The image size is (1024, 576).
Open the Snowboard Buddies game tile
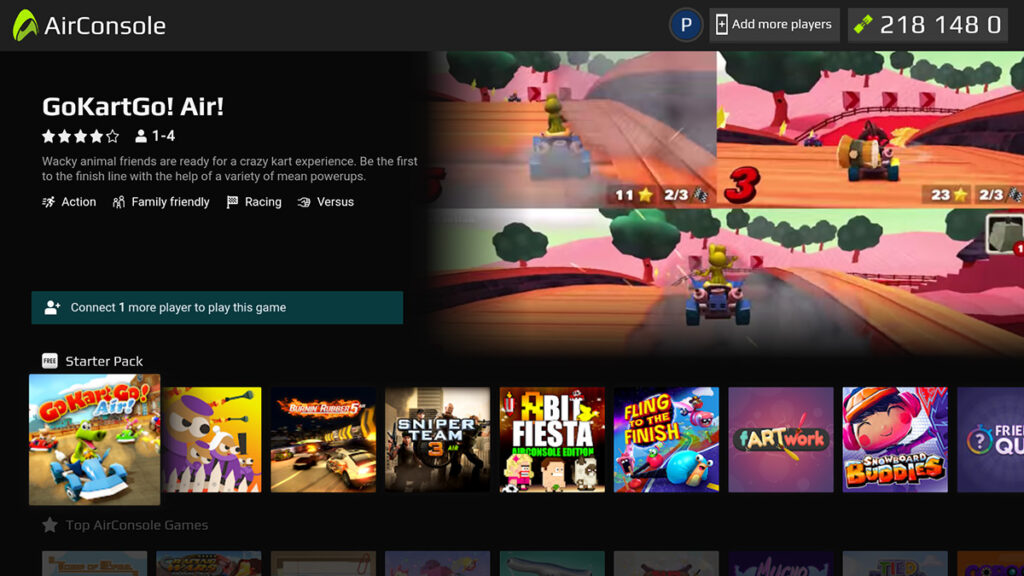pos(895,440)
